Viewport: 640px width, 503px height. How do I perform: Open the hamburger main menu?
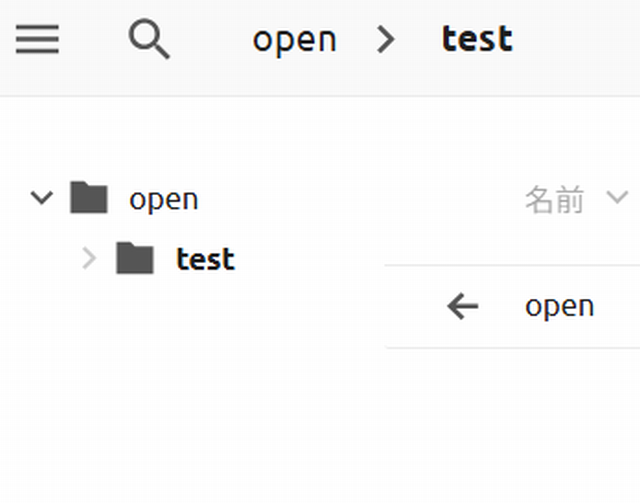(x=37, y=40)
